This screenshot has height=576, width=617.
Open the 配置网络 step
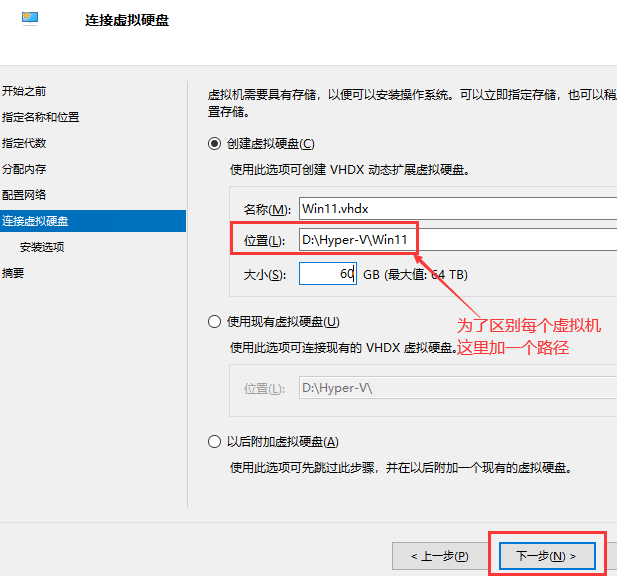[24, 195]
